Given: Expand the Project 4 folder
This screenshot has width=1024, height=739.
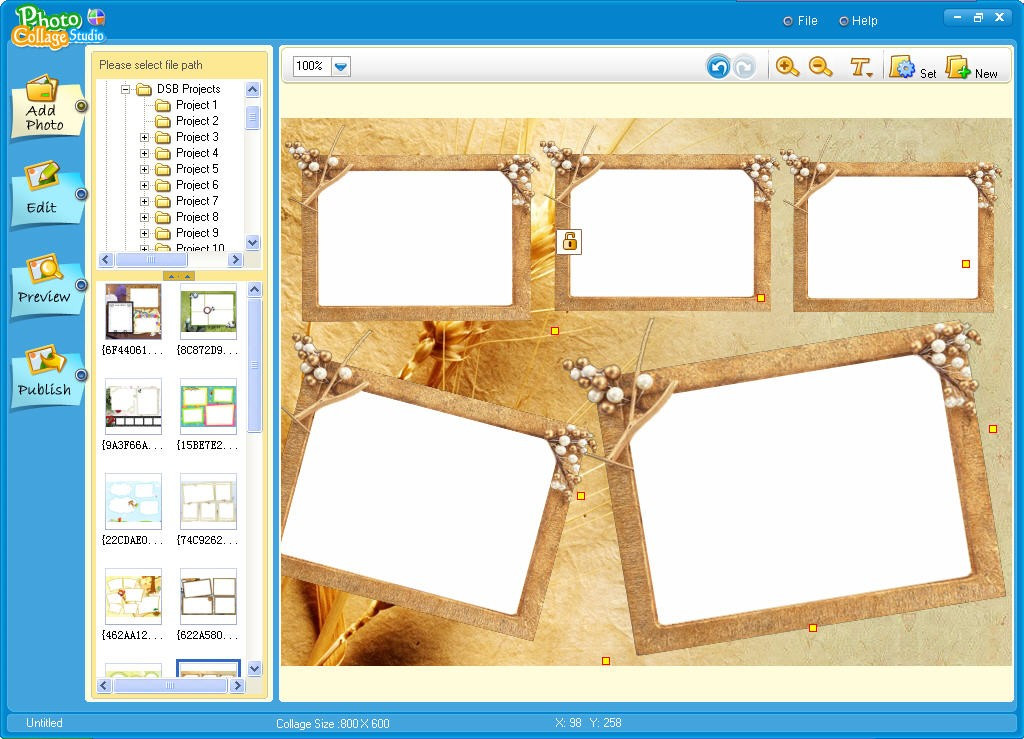Looking at the screenshot, I should [x=144, y=153].
